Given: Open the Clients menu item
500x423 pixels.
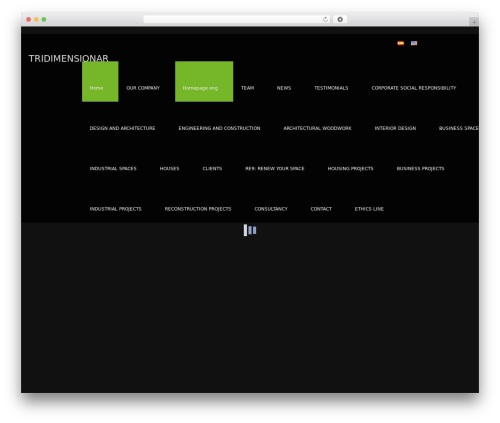Looking at the screenshot, I should [x=212, y=169].
